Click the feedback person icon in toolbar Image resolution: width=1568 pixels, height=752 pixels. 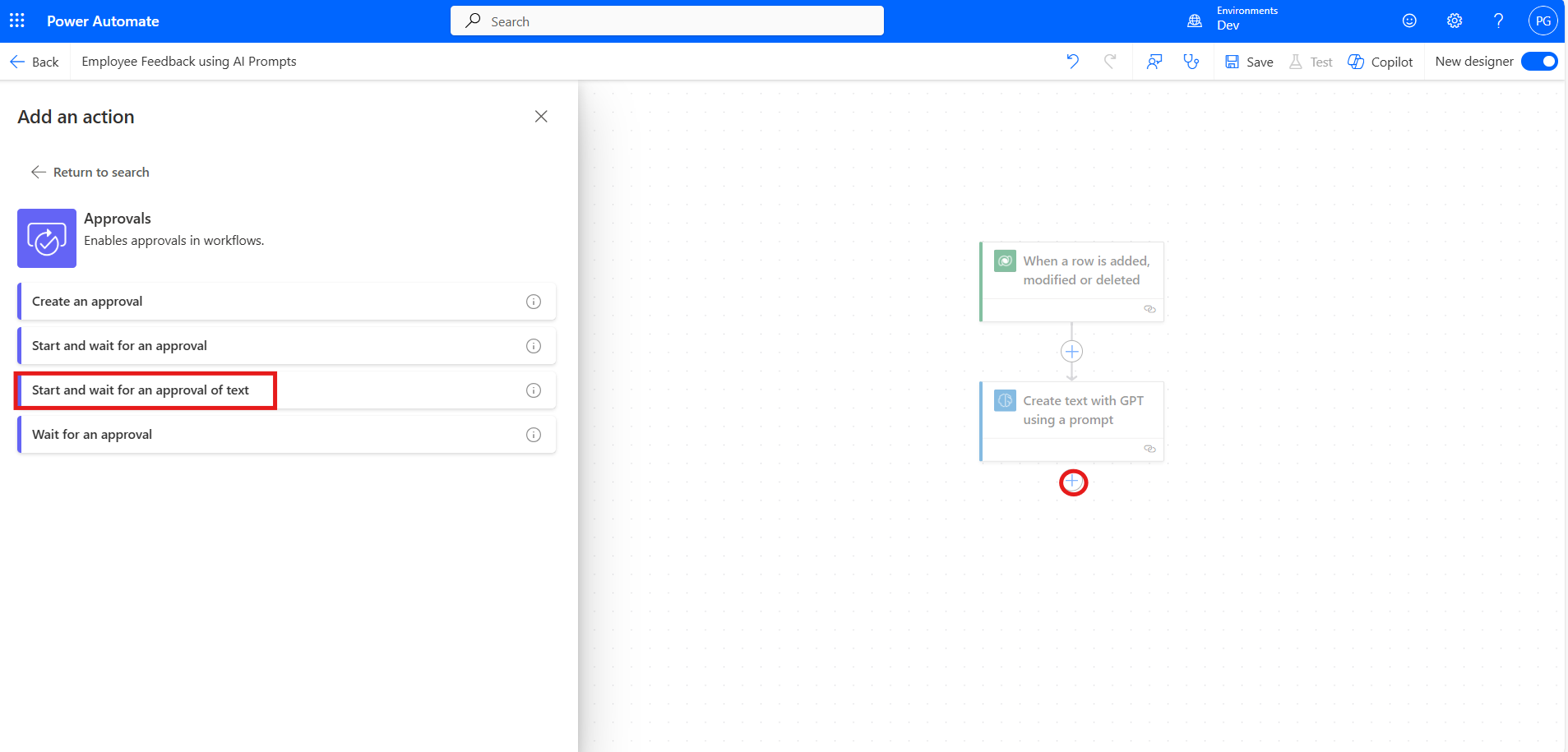[x=1154, y=62]
